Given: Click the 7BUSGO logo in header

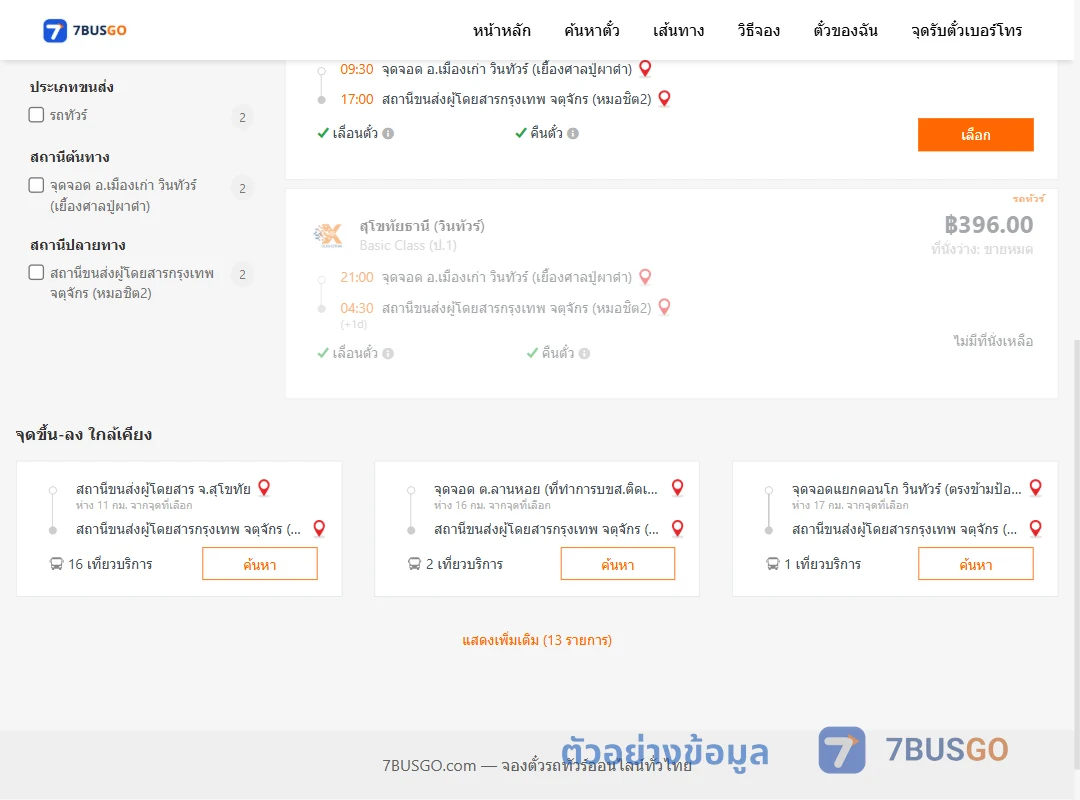Looking at the screenshot, I should 85,30.
